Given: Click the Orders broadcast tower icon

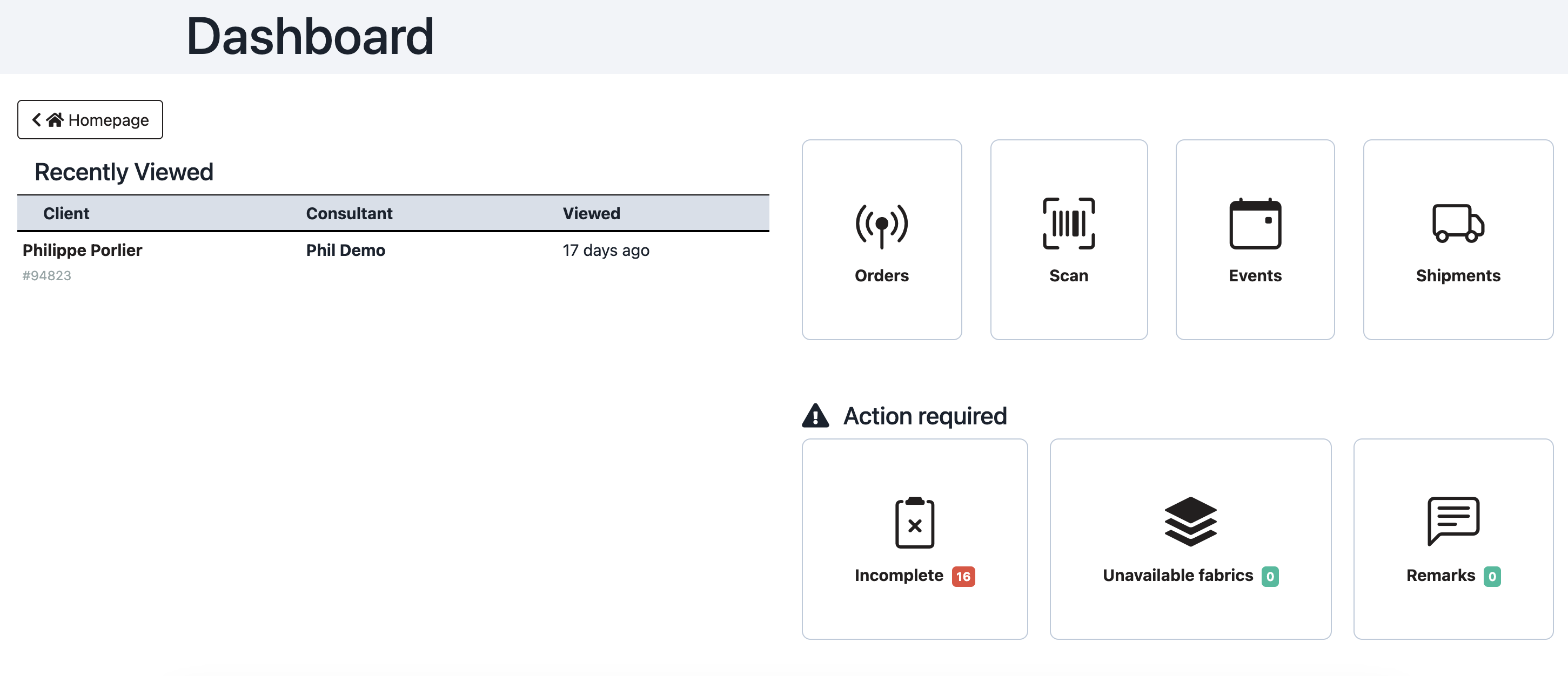Looking at the screenshot, I should [881, 225].
